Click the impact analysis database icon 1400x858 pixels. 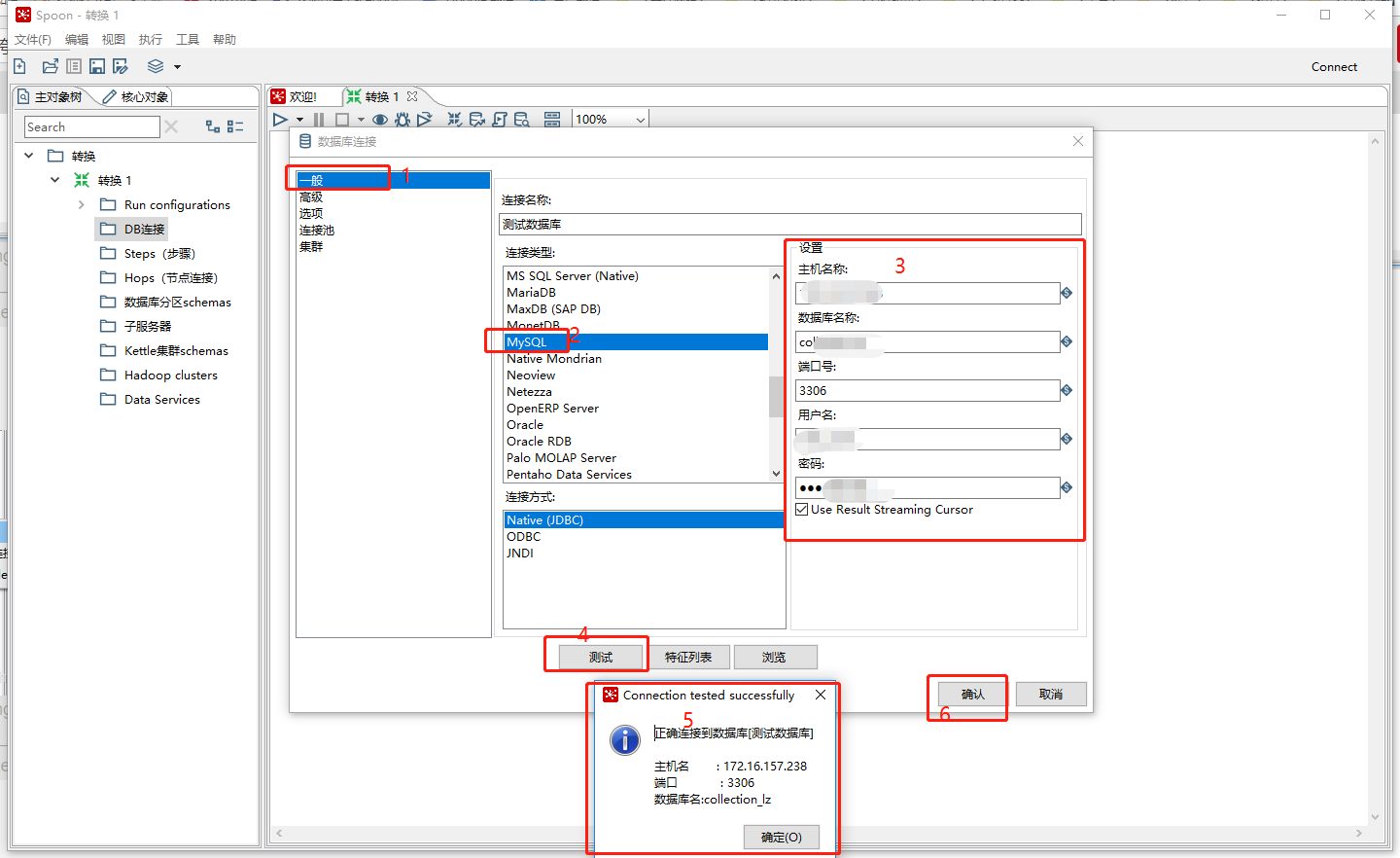(476, 120)
